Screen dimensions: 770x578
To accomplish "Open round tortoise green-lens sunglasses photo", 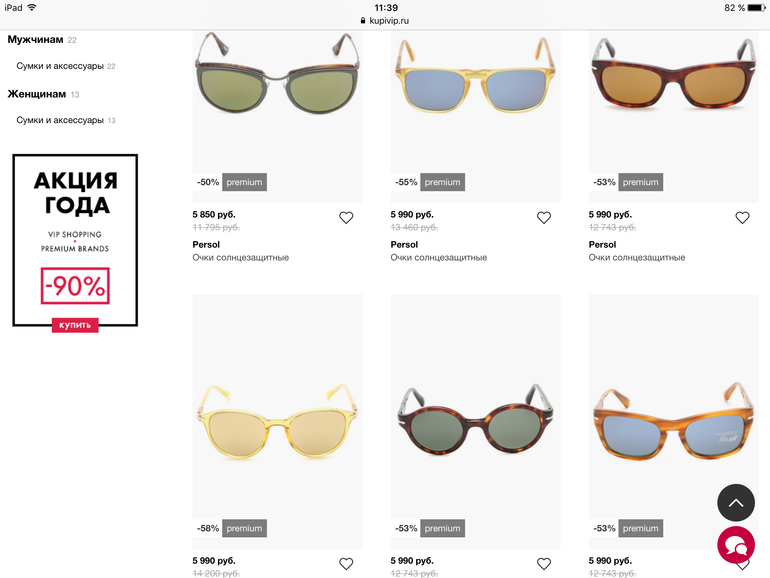I will point(475,420).
